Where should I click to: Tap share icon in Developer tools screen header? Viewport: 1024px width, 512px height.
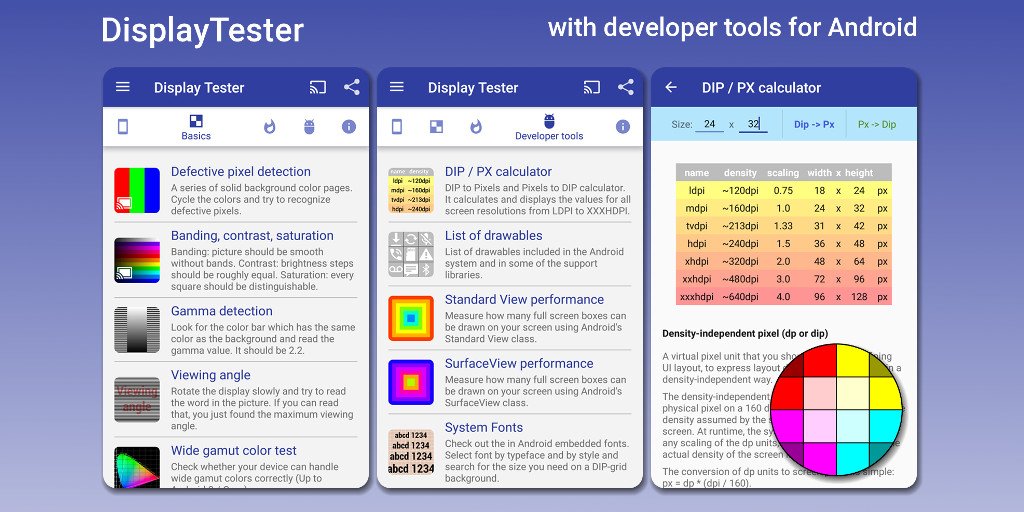(626, 87)
